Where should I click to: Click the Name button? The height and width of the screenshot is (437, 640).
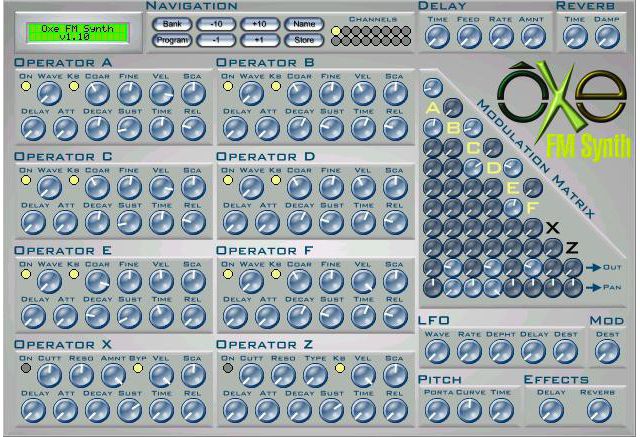[x=304, y=24]
